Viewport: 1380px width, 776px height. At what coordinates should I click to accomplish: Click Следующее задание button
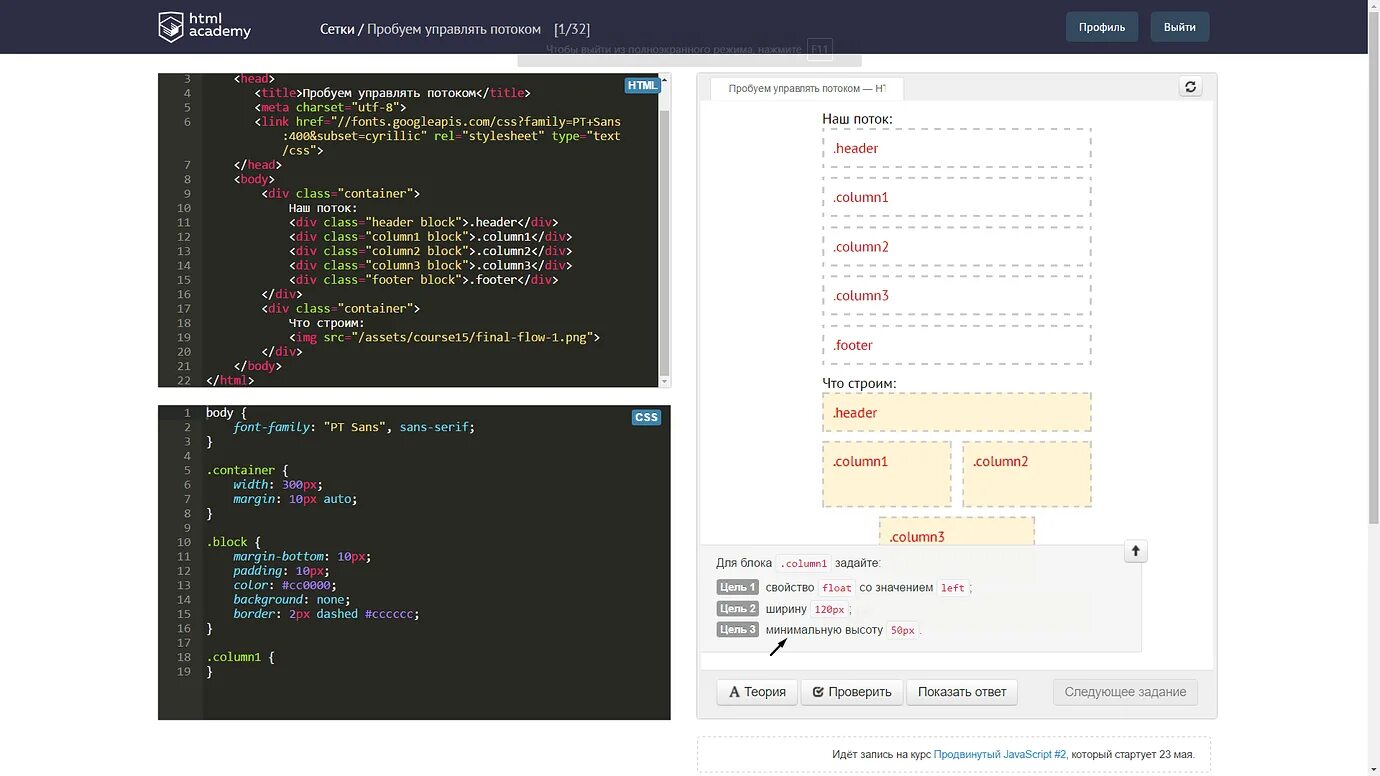pyautogui.click(x=1125, y=692)
